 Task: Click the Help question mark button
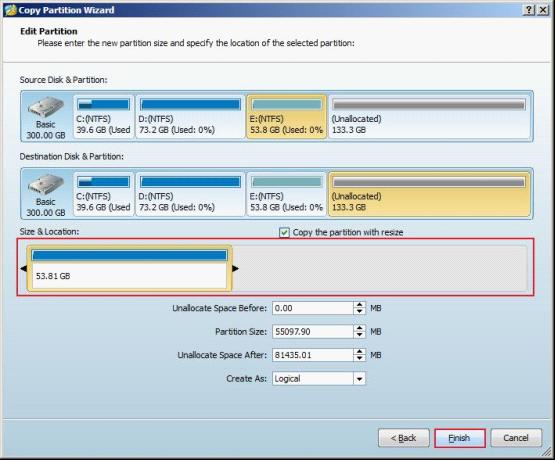point(528,10)
